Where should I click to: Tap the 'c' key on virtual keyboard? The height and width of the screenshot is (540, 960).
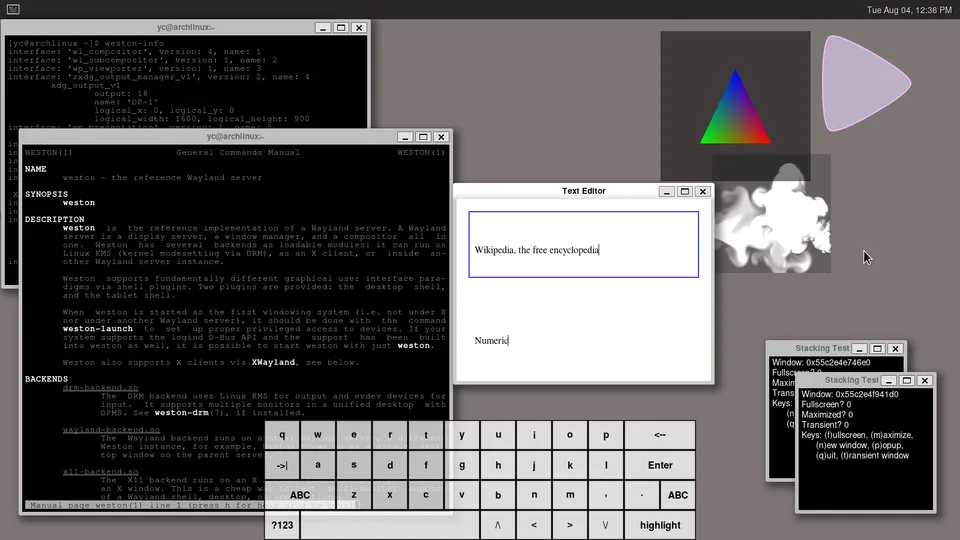(x=426, y=495)
